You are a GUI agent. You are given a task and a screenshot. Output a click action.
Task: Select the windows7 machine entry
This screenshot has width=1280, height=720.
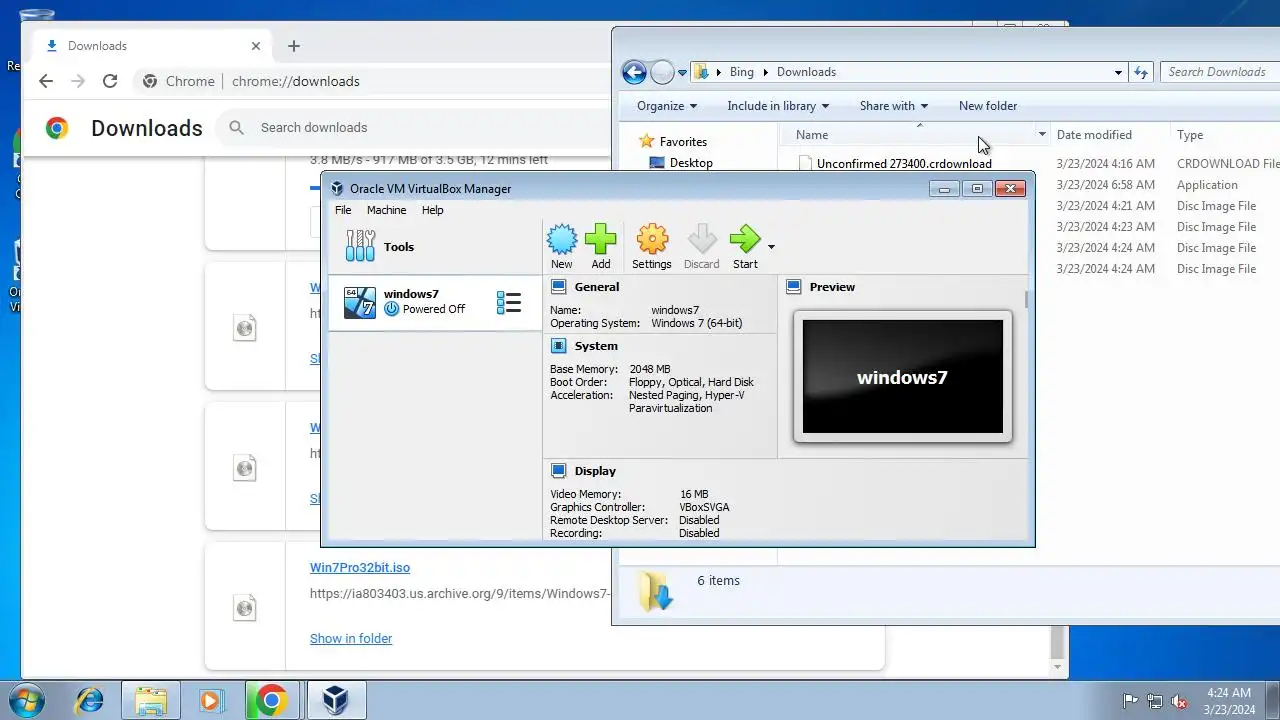(x=435, y=302)
